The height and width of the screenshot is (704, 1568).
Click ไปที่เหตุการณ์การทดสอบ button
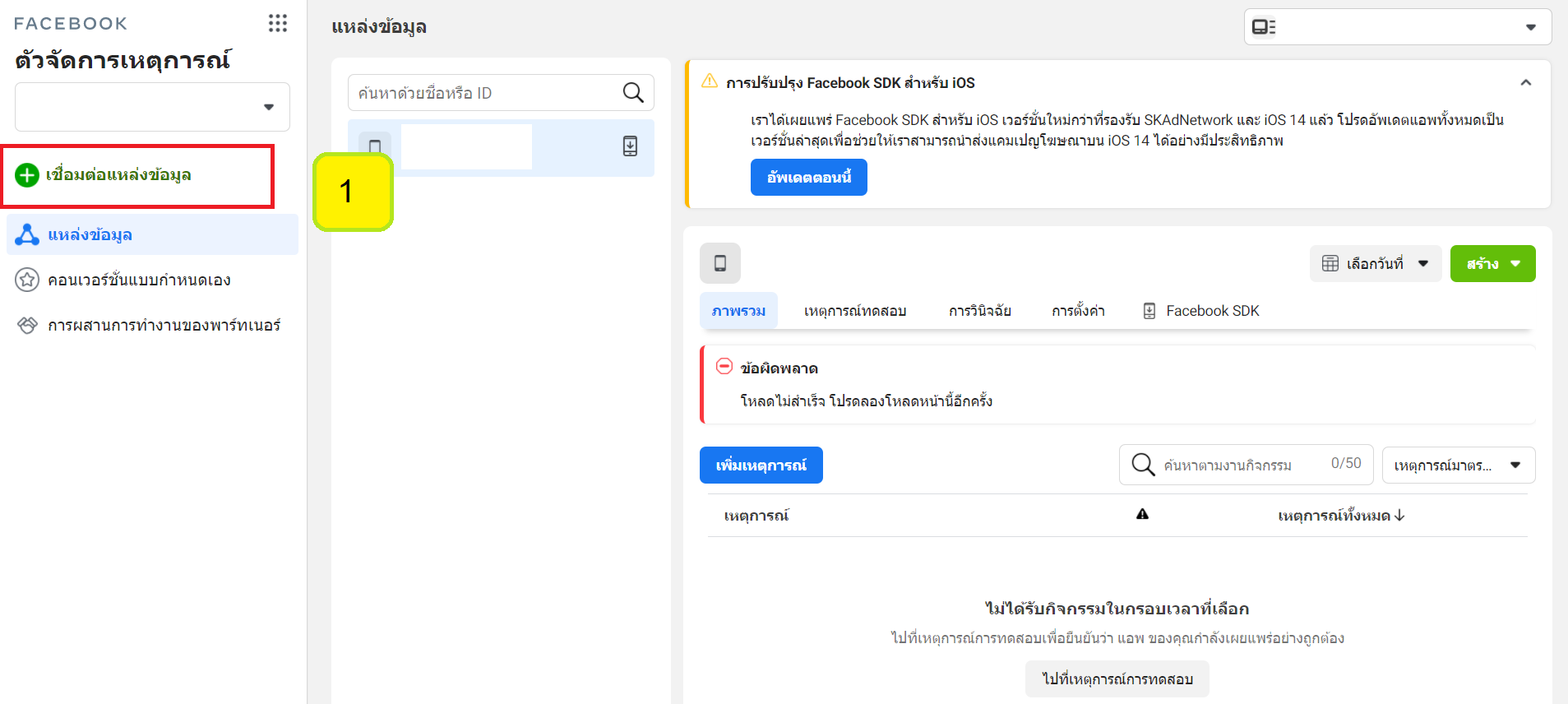tap(1117, 679)
